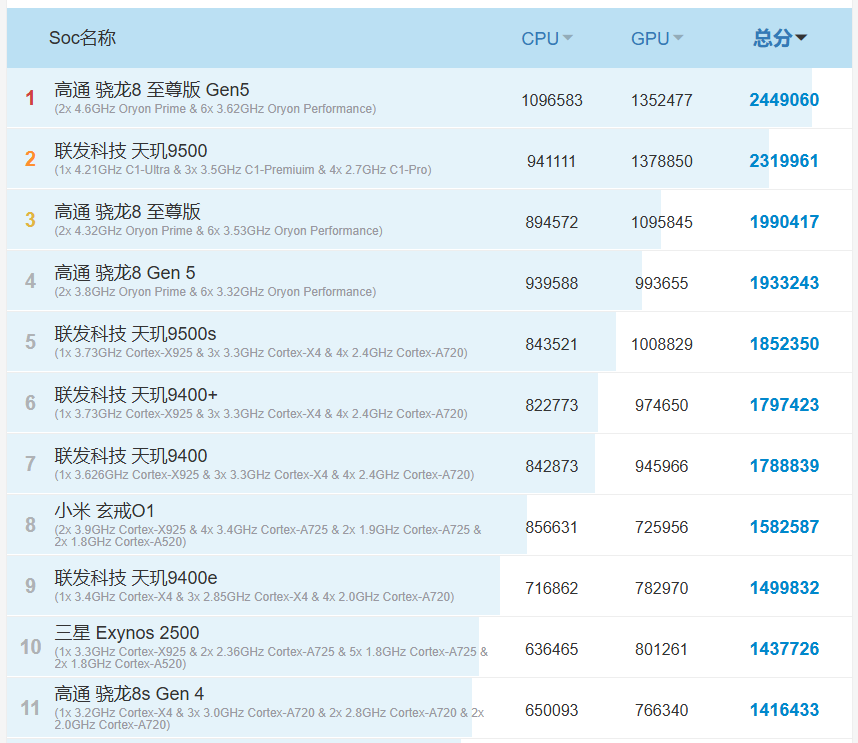Open 小米 玄戒O1 entry
The image size is (858, 743).
pyautogui.click(x=104, y=511)
